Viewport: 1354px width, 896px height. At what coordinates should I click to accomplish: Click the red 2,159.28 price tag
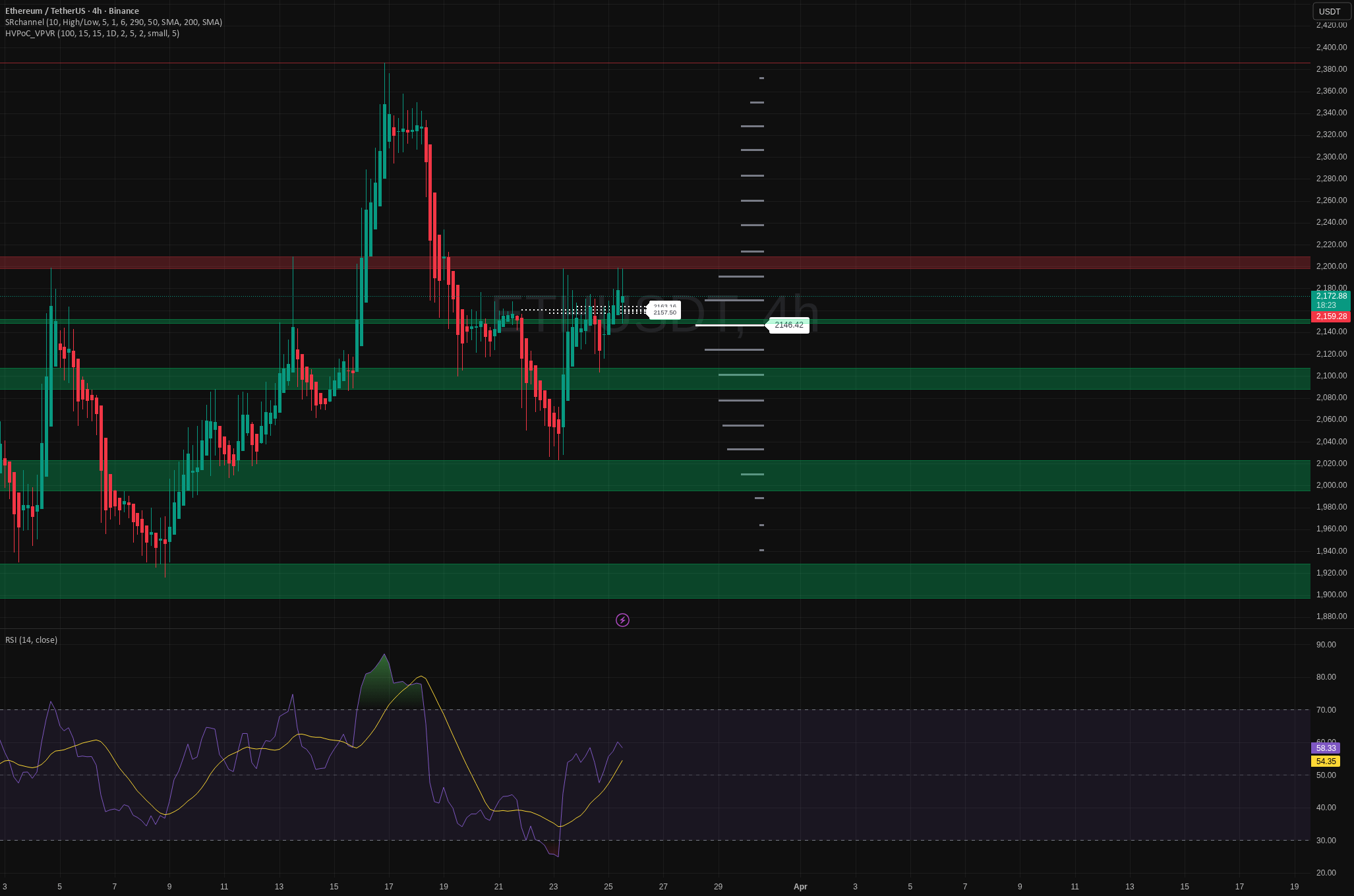[1330, 316]
